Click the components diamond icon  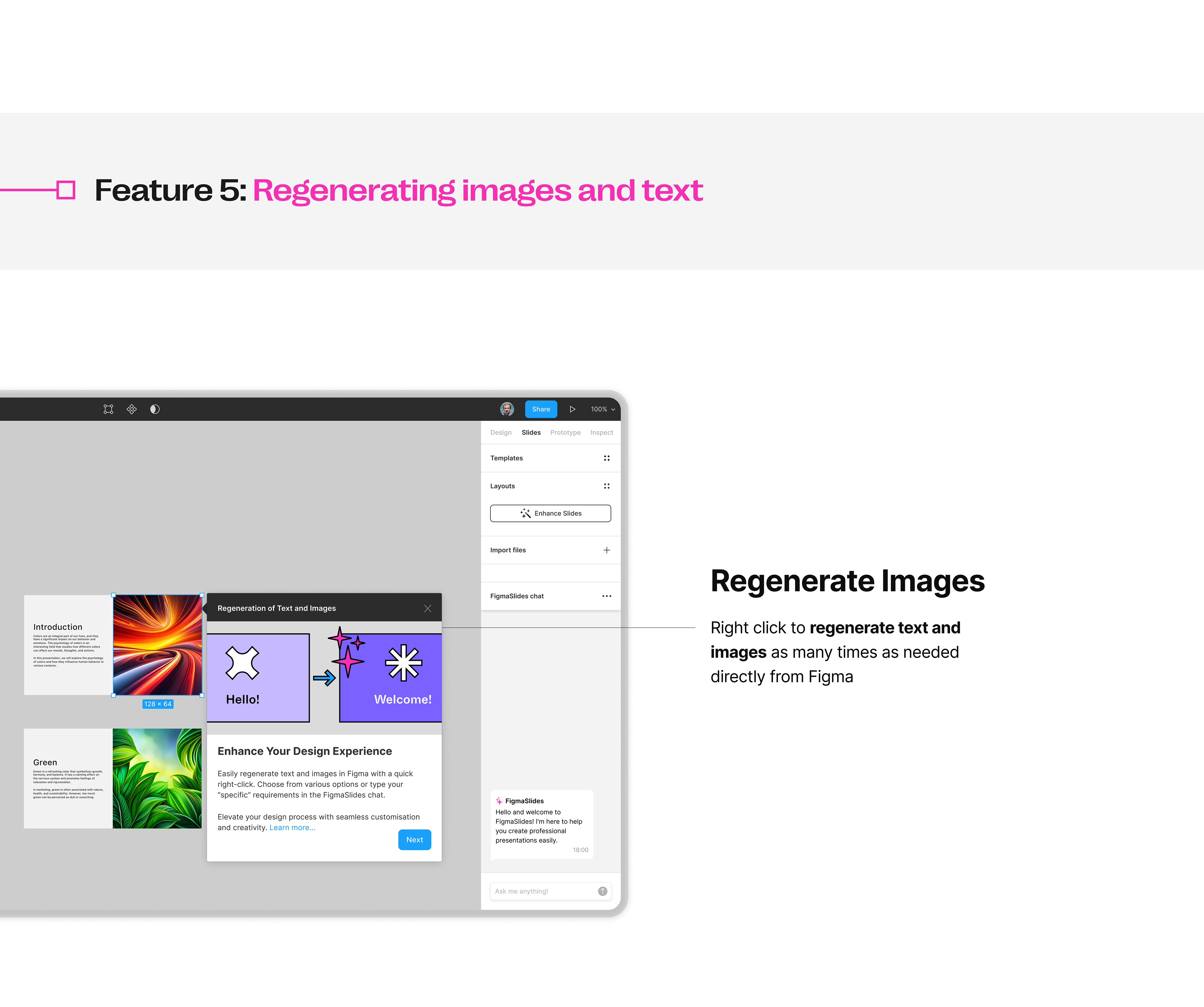(132, 409)
